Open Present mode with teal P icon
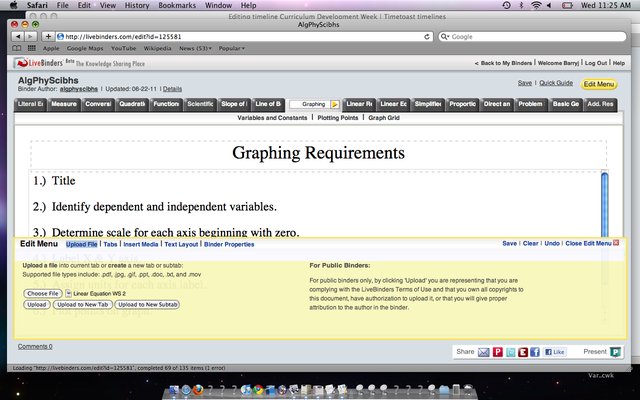This screenshot has height=400, width=640. click(x=615, y=352)
